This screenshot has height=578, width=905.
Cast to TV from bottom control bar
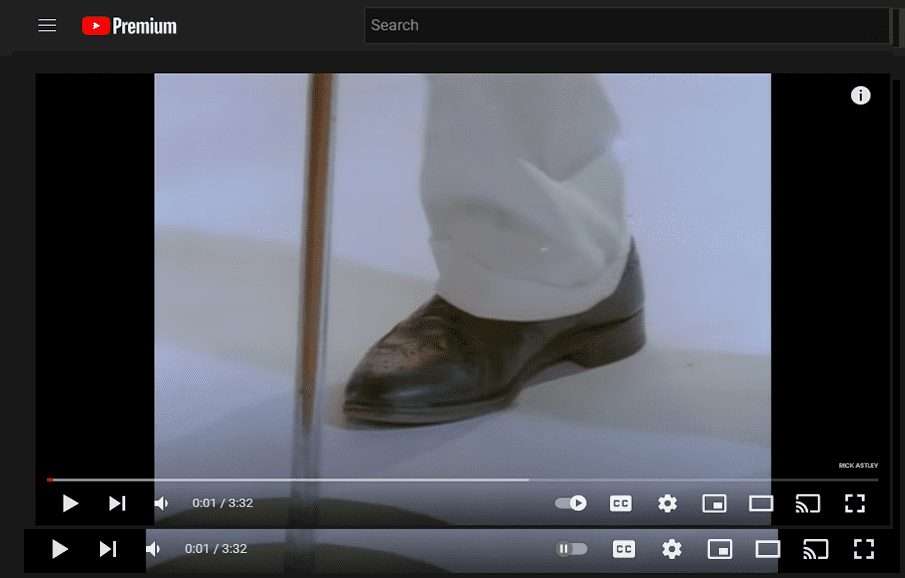816,549
